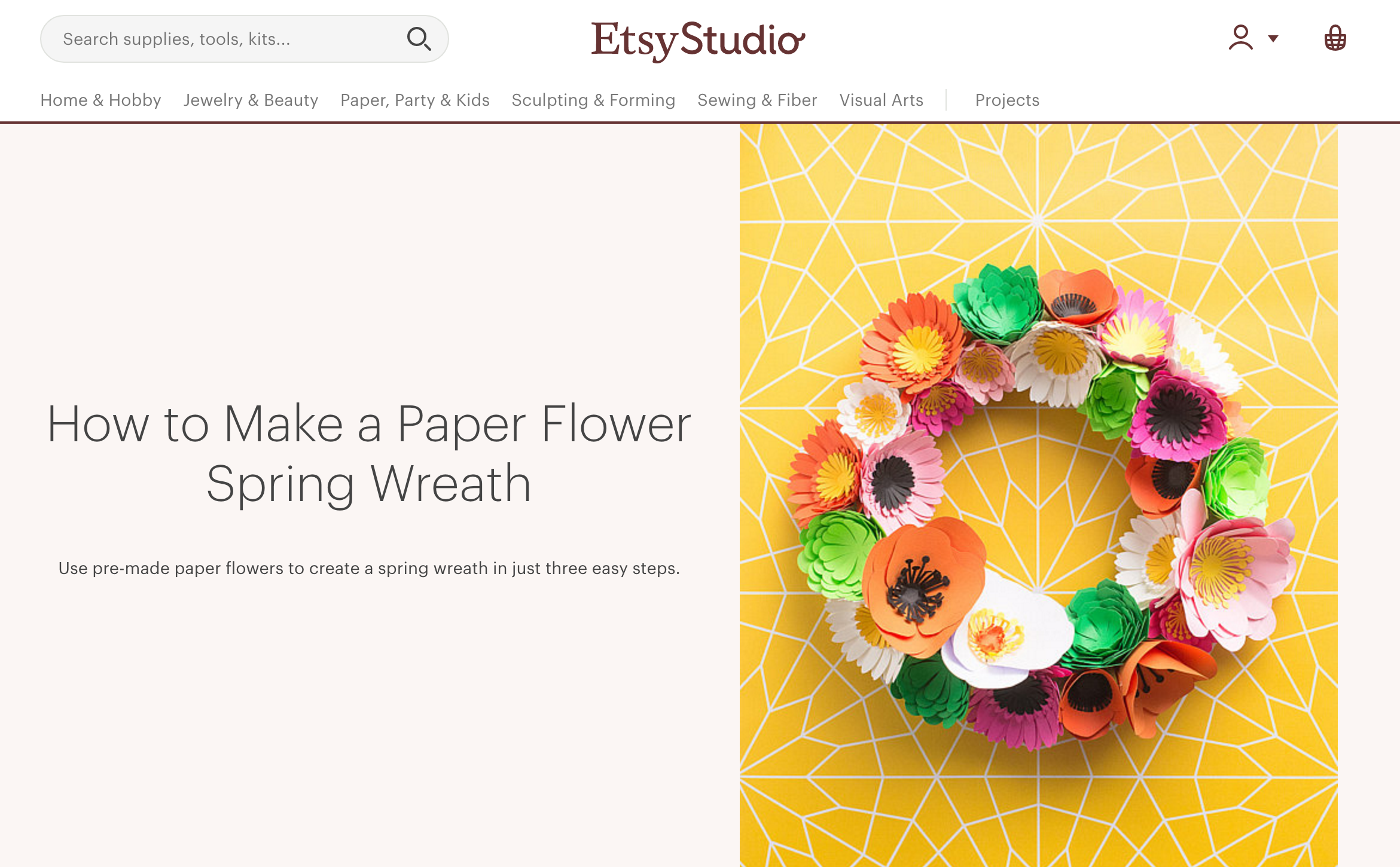Browse the Sewing & Fiber category
The height and width of the screenshot is (867, 1400).
pos(757,100)
